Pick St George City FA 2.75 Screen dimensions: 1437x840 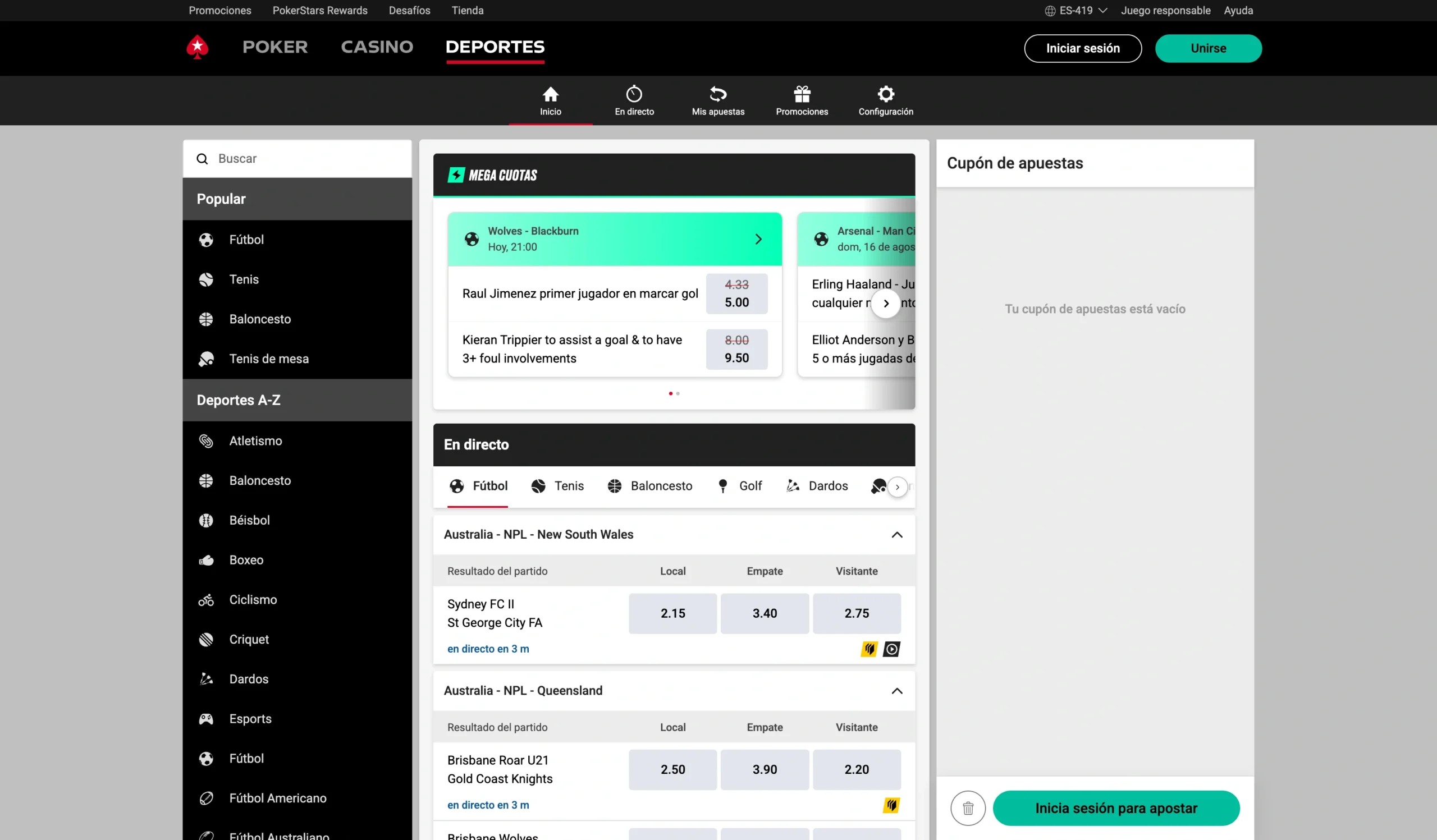[x=857, y=614]
